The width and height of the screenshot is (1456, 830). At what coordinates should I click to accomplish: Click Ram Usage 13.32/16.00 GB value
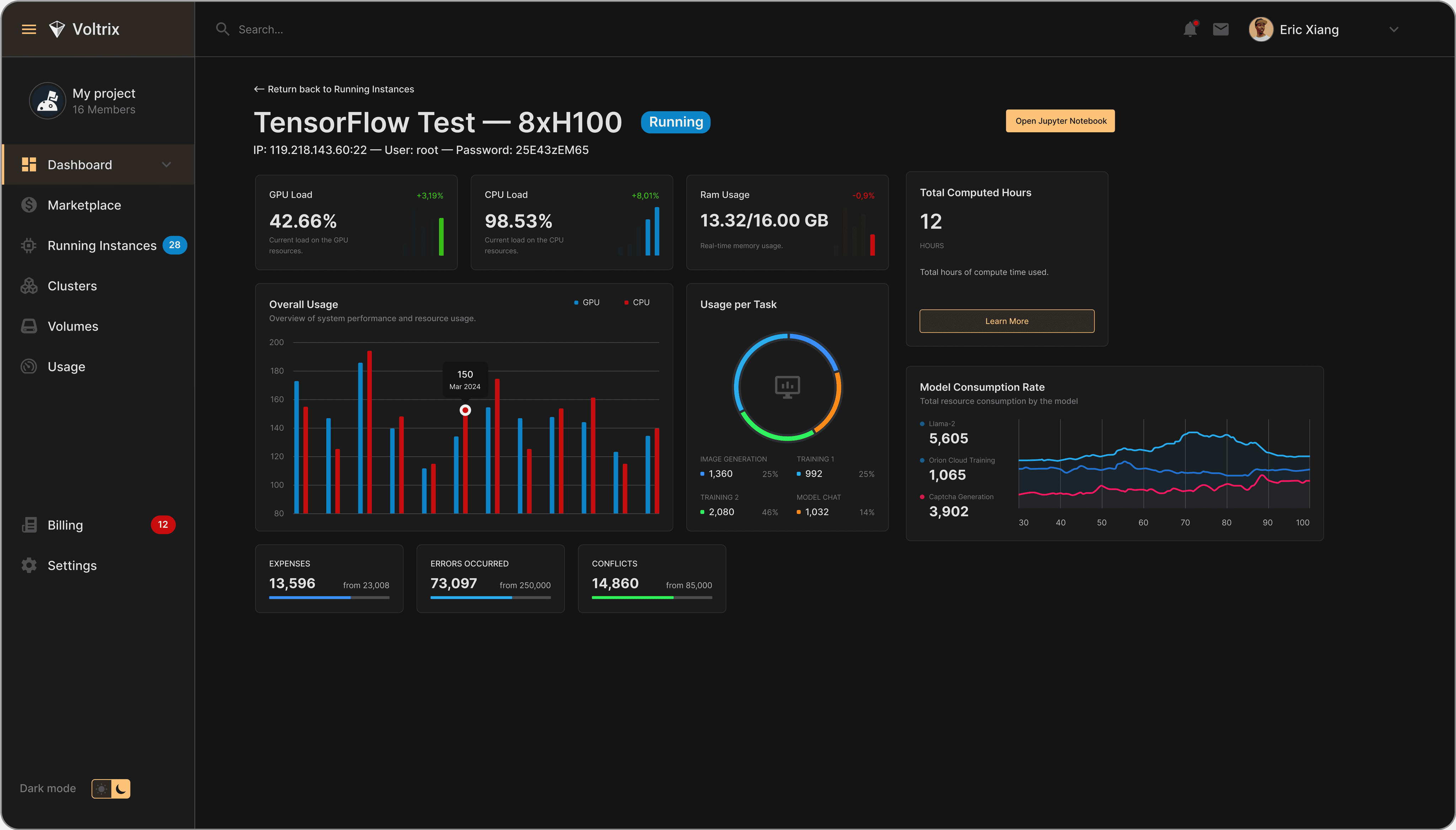[764, 220]
